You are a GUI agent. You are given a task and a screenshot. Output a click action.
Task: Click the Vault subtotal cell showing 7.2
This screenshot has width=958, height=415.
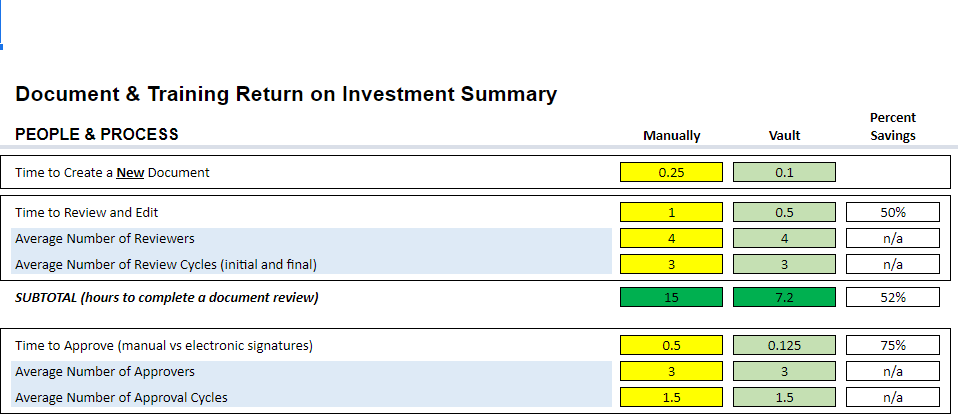pos(784,297)
